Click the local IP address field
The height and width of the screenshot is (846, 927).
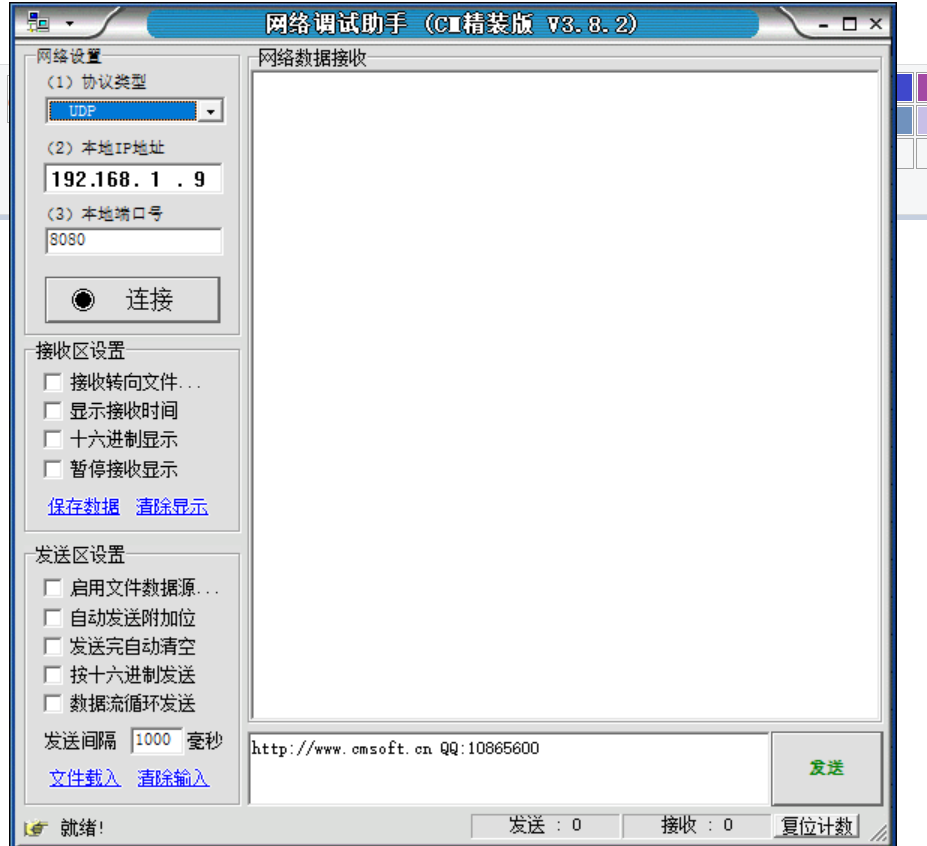pyautogui.click(x=134, y=179)
